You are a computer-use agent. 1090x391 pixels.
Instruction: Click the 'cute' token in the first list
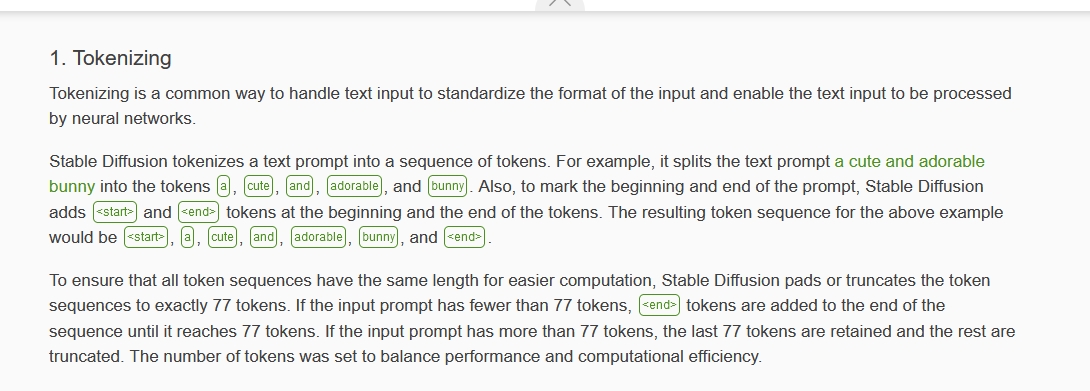coord(258,186)
